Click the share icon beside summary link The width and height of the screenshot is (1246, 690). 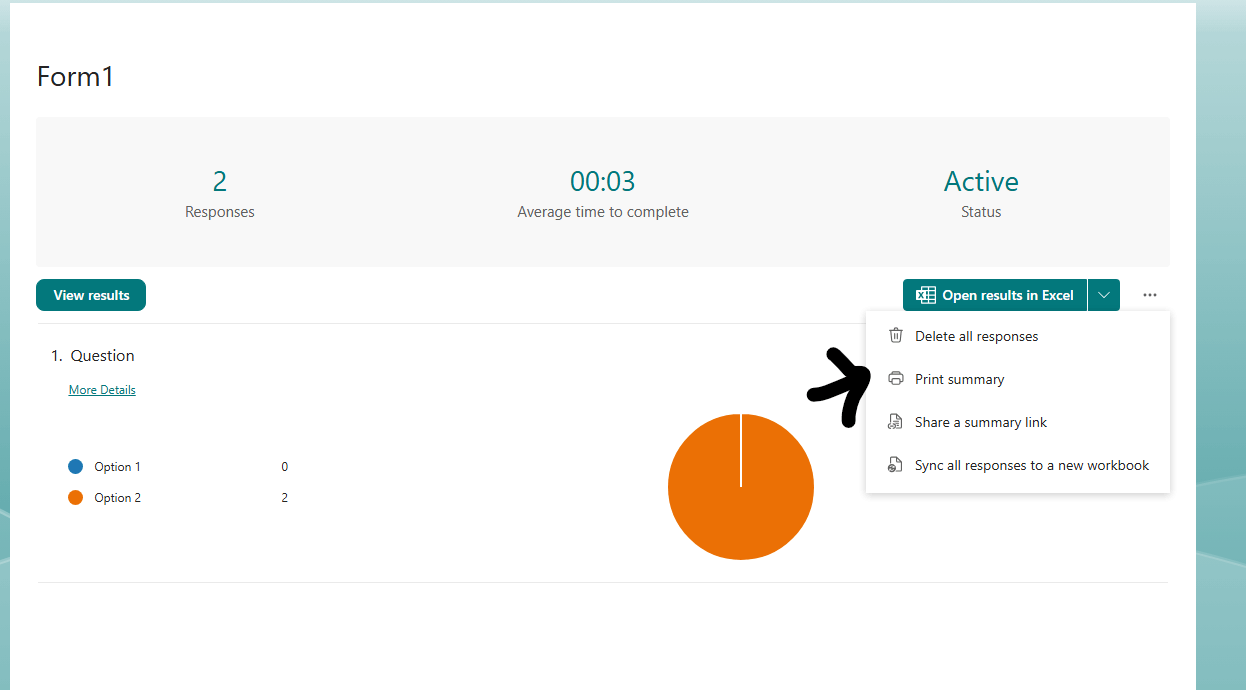[896, 422]
